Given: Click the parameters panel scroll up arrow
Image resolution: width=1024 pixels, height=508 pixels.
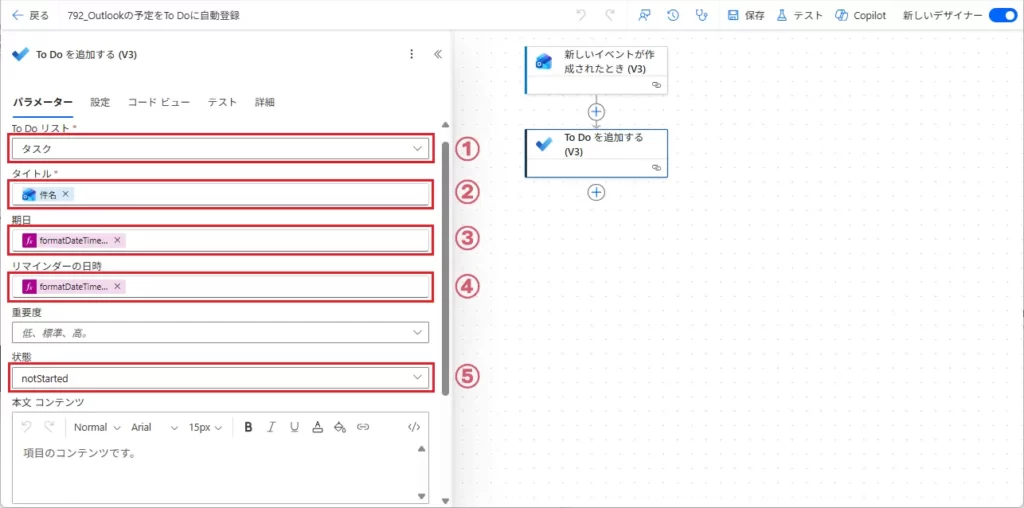Looking at the screenshot, I should [x=445, y=125].
